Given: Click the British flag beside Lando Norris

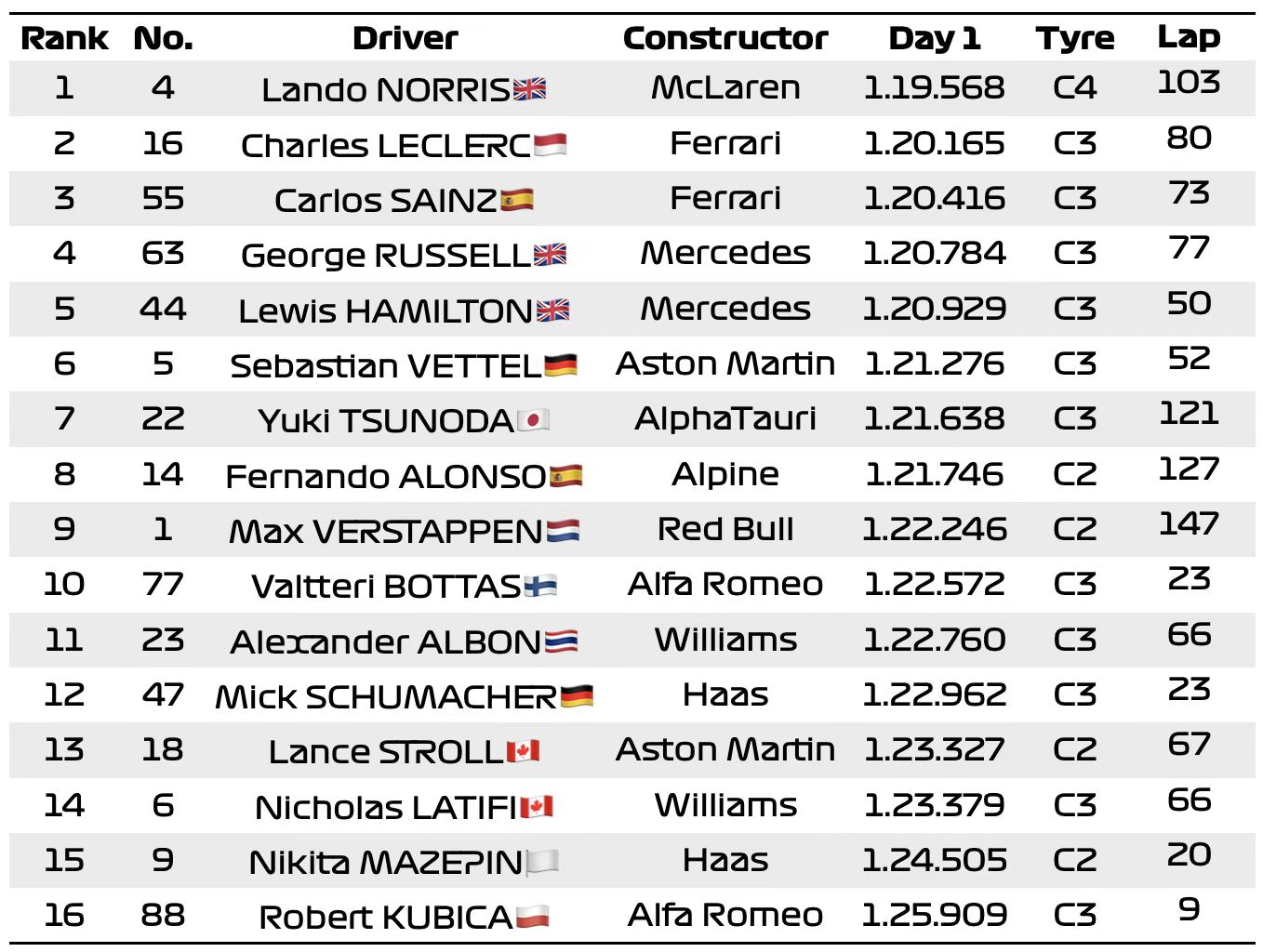Looking at the screenshot, I should [529, 89].
